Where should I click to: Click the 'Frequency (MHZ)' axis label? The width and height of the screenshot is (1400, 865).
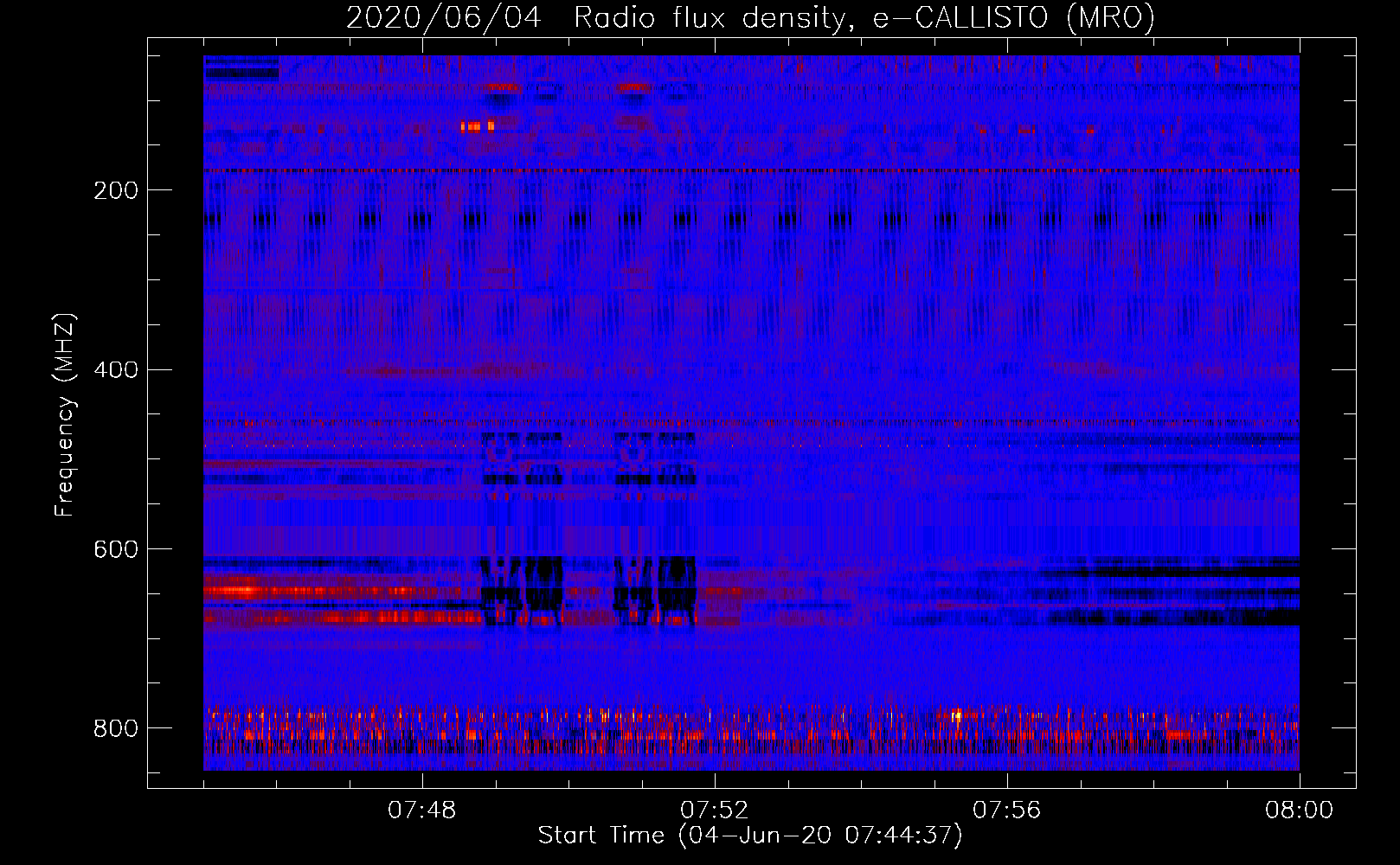pos(65,415)
